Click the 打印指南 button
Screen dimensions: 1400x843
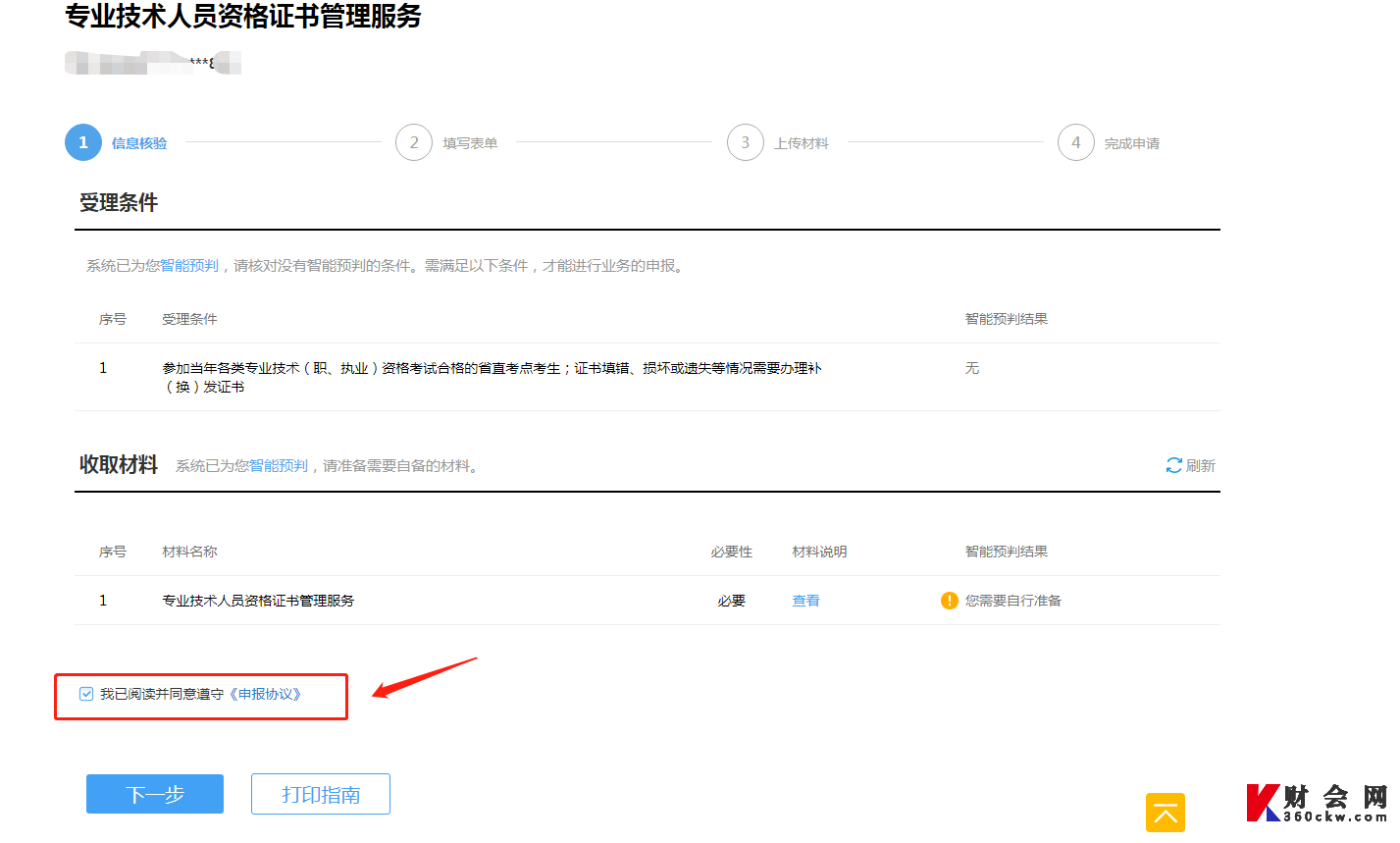pyautogui.click(x=321, y=794)
